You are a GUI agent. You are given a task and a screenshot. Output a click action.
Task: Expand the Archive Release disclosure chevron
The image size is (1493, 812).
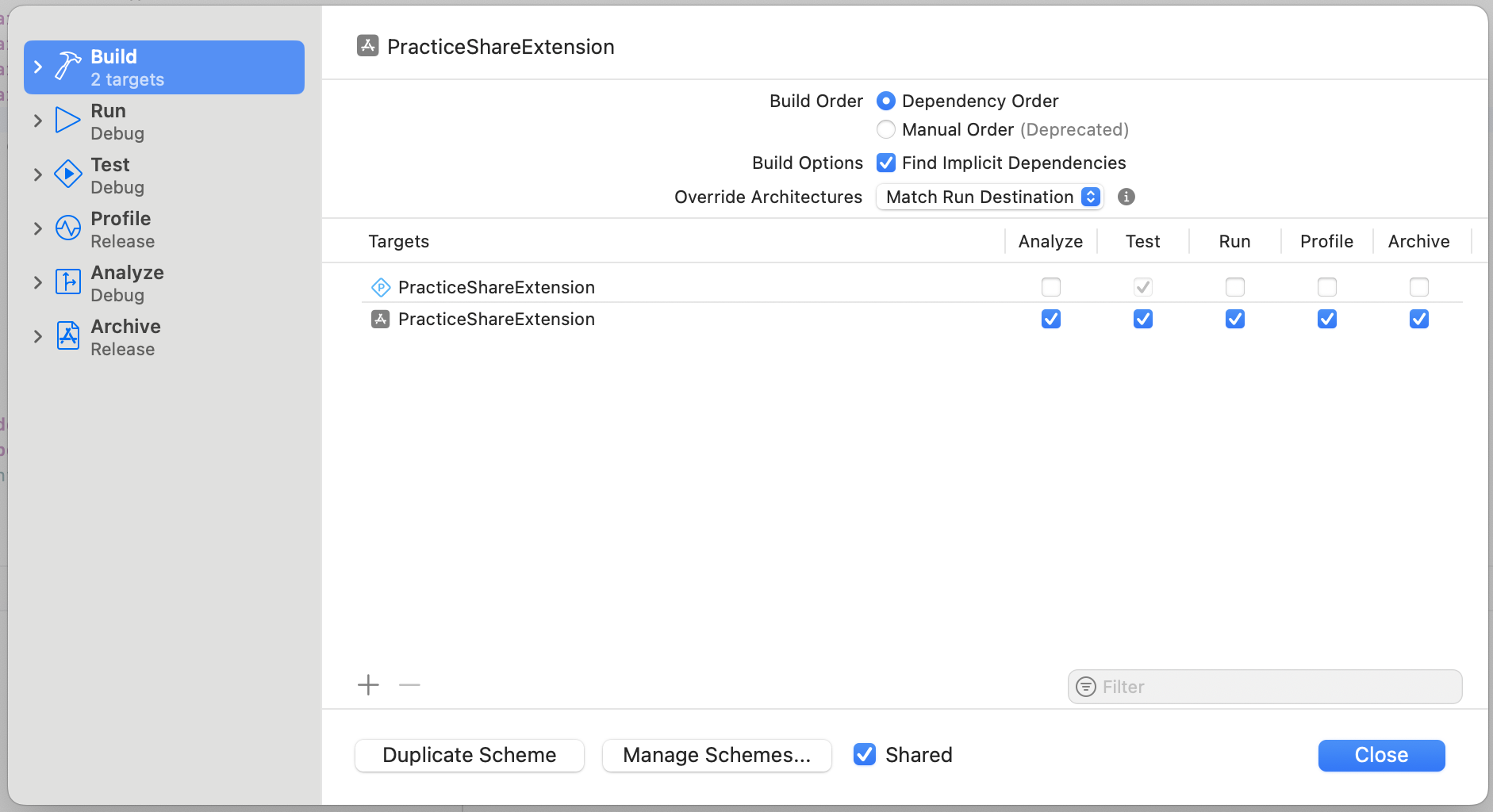coord(37,336)
